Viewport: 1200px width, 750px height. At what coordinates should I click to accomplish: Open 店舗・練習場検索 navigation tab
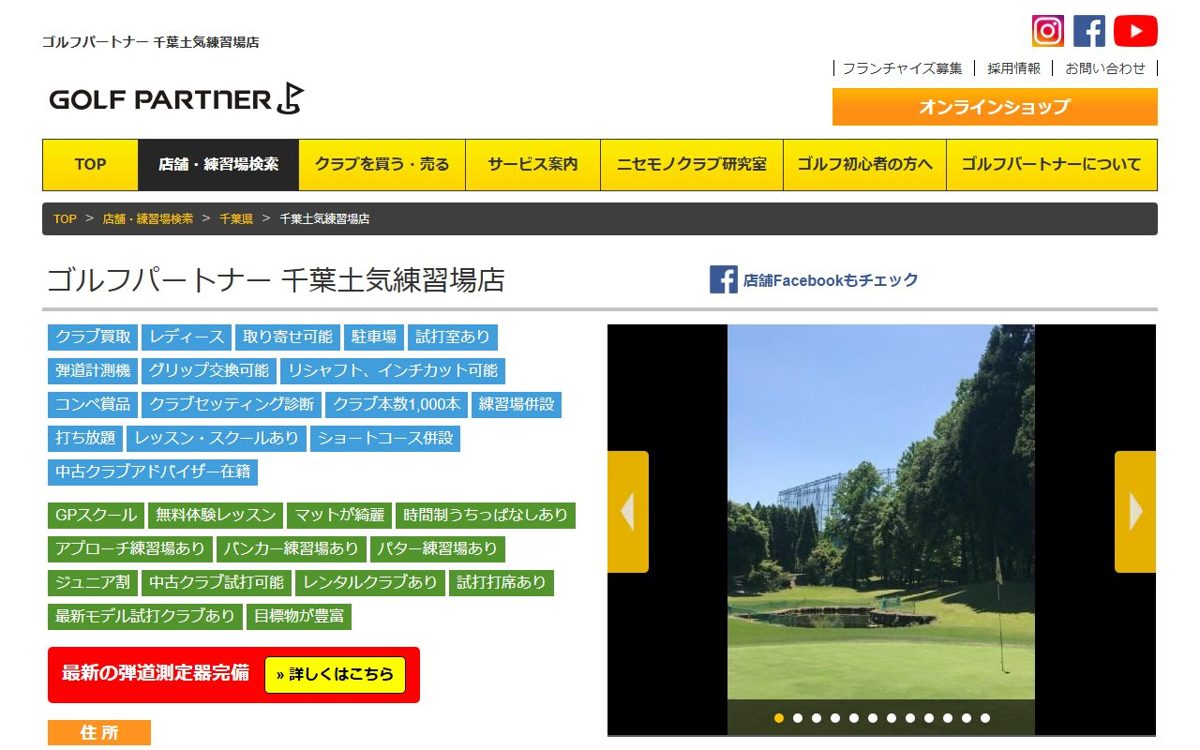tap(219, 165)
